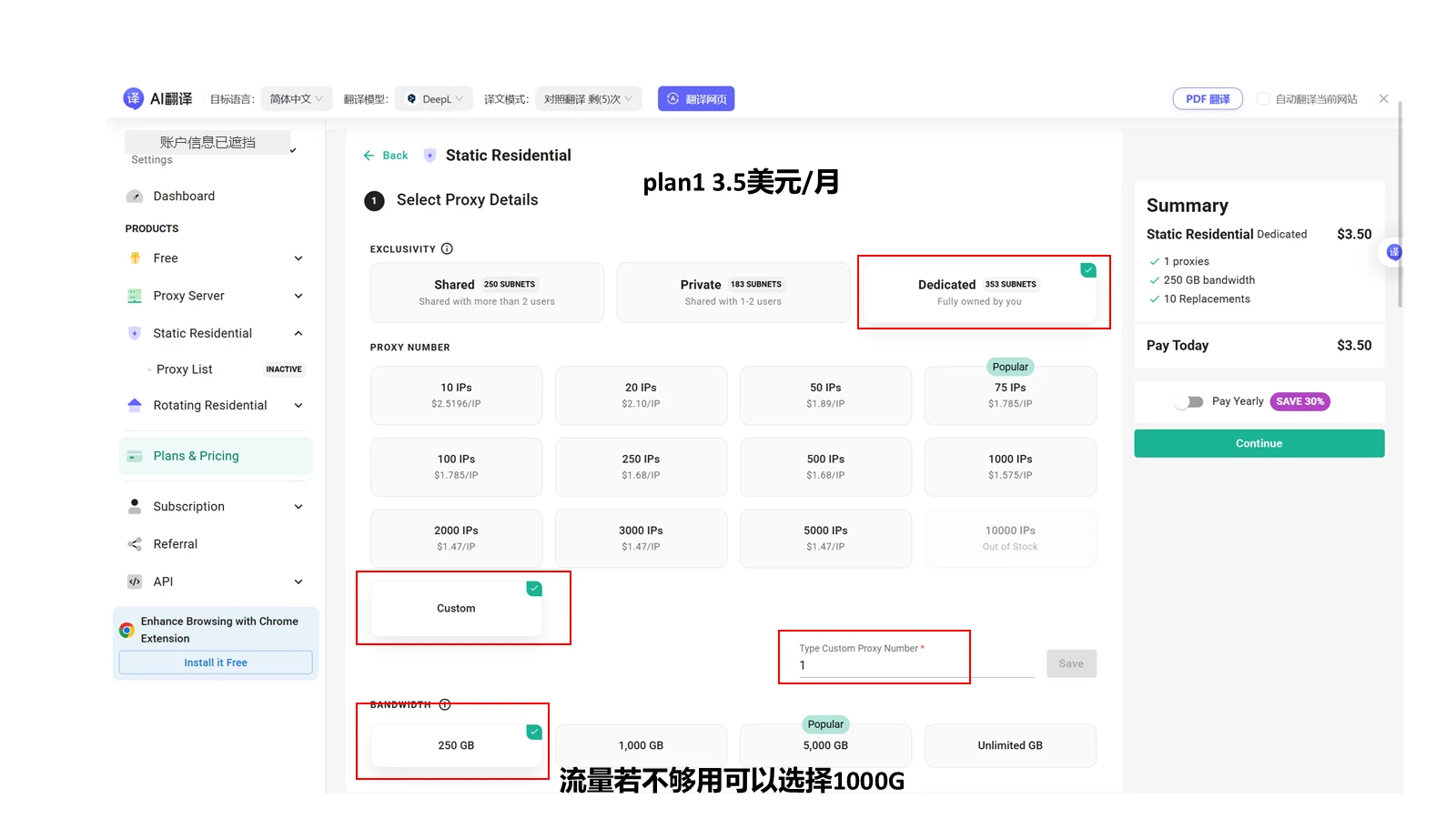This screenshot has width=1456, height=819.
Task: Click the Bandwidth info icon
Action: pyautogui.click(x=445, y=704)
